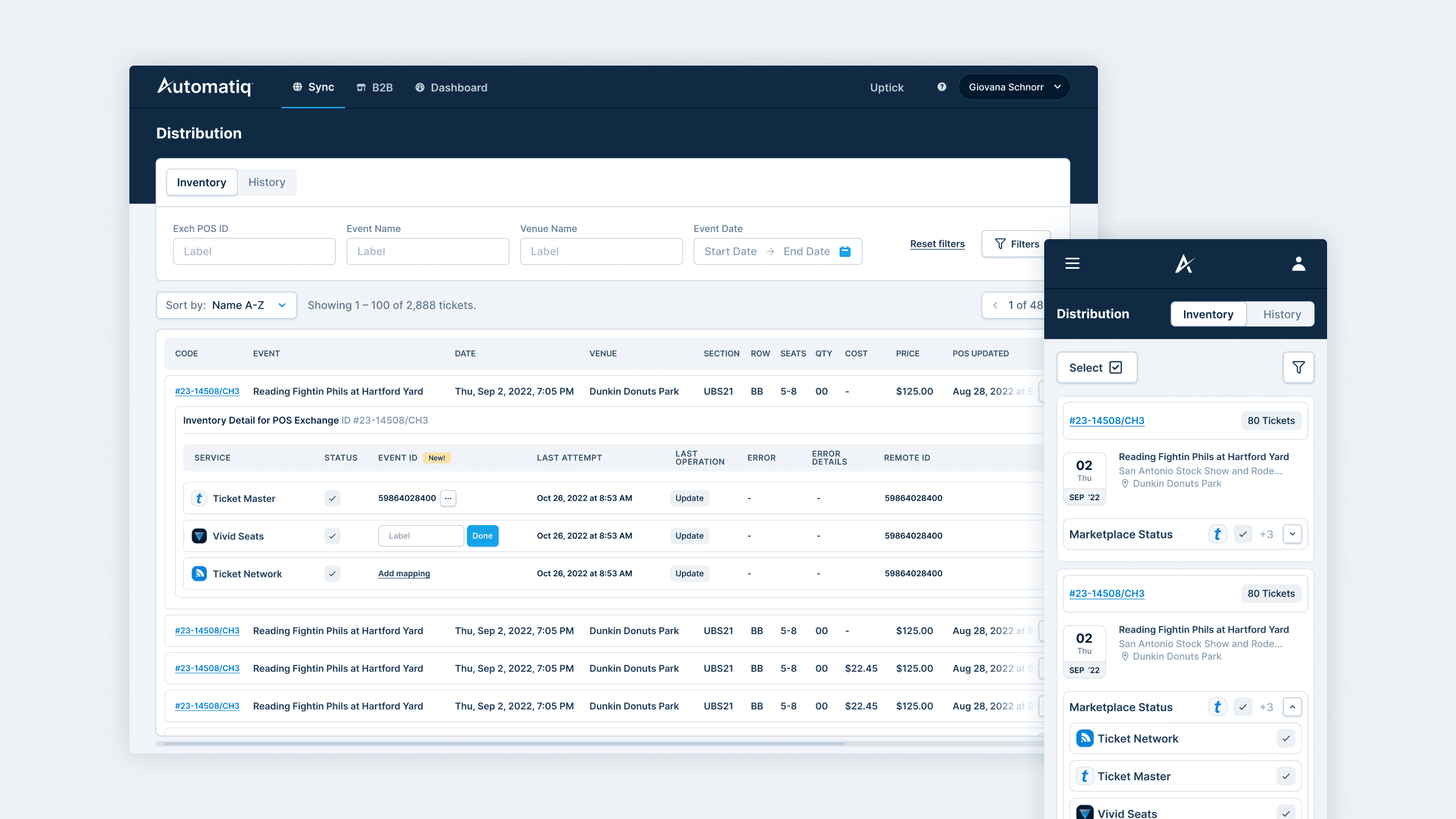Screen dimensions: 1456x819
Task: Click the Reset filters link
Action: (x=937, y=244)
